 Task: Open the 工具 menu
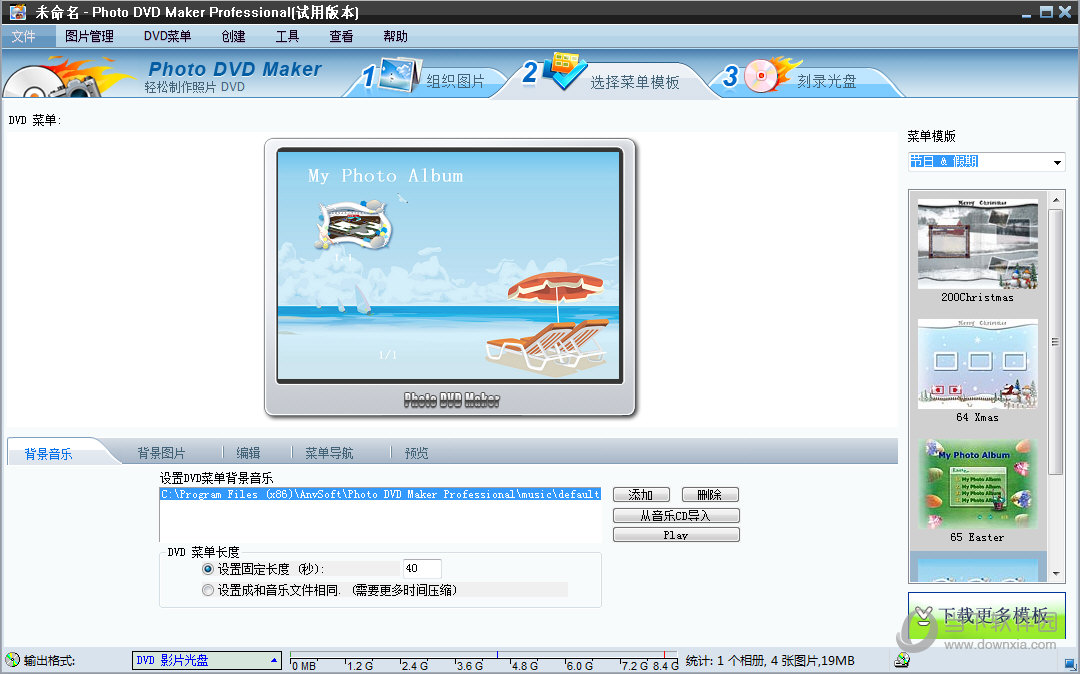click(287, 37)
